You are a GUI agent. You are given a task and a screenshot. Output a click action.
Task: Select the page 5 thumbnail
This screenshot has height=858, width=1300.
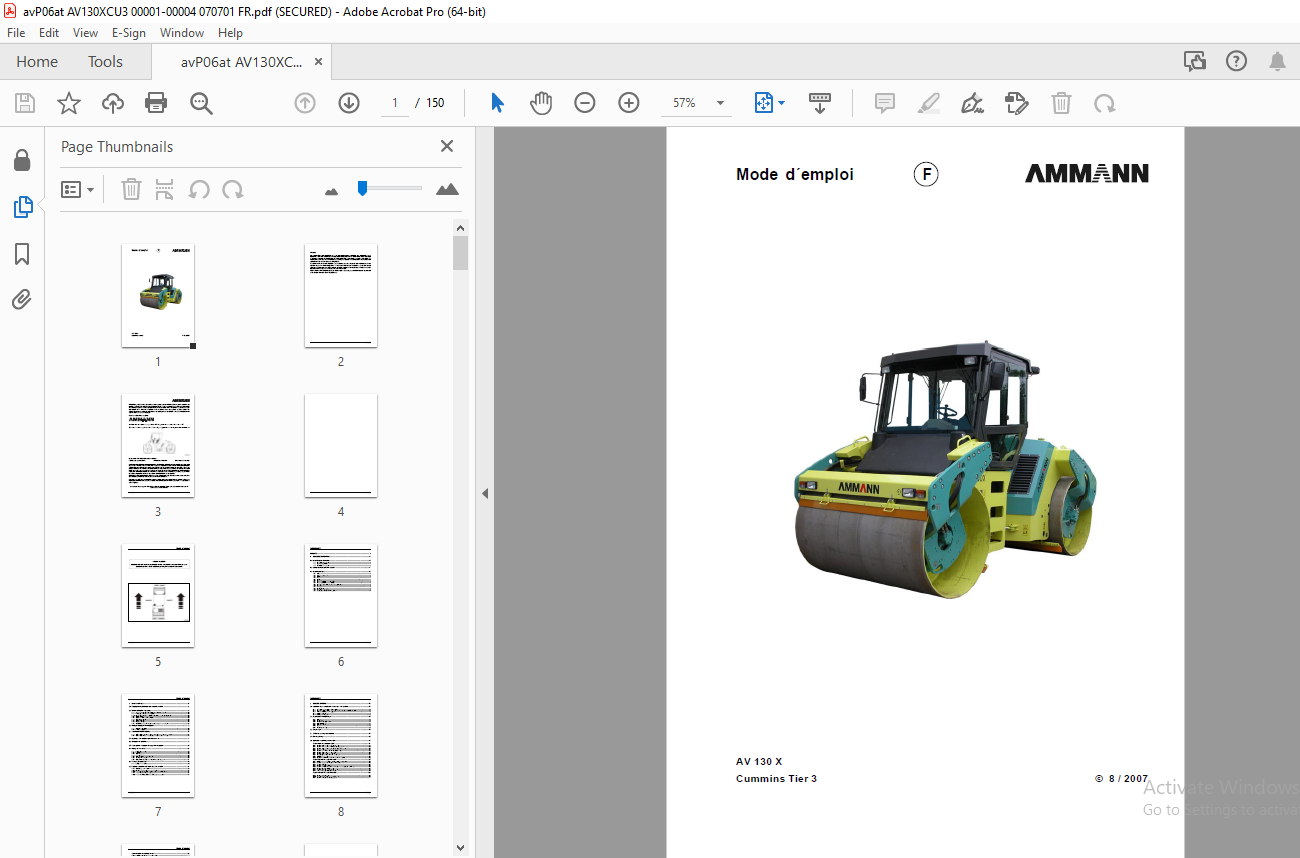tap(158, 596)
